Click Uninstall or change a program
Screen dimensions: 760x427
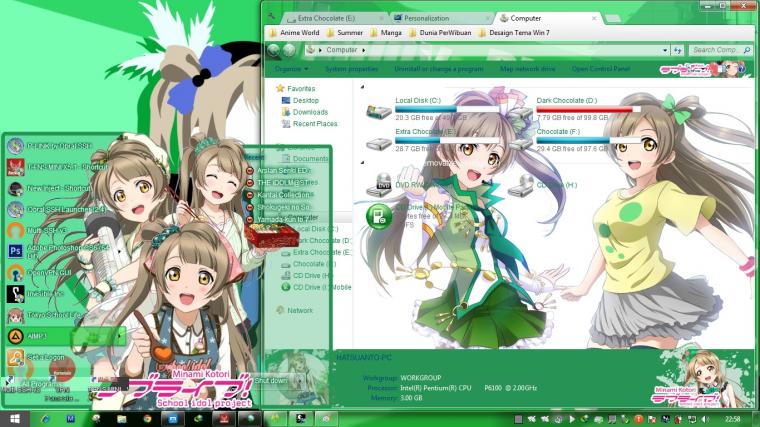(x=439, y=69)
